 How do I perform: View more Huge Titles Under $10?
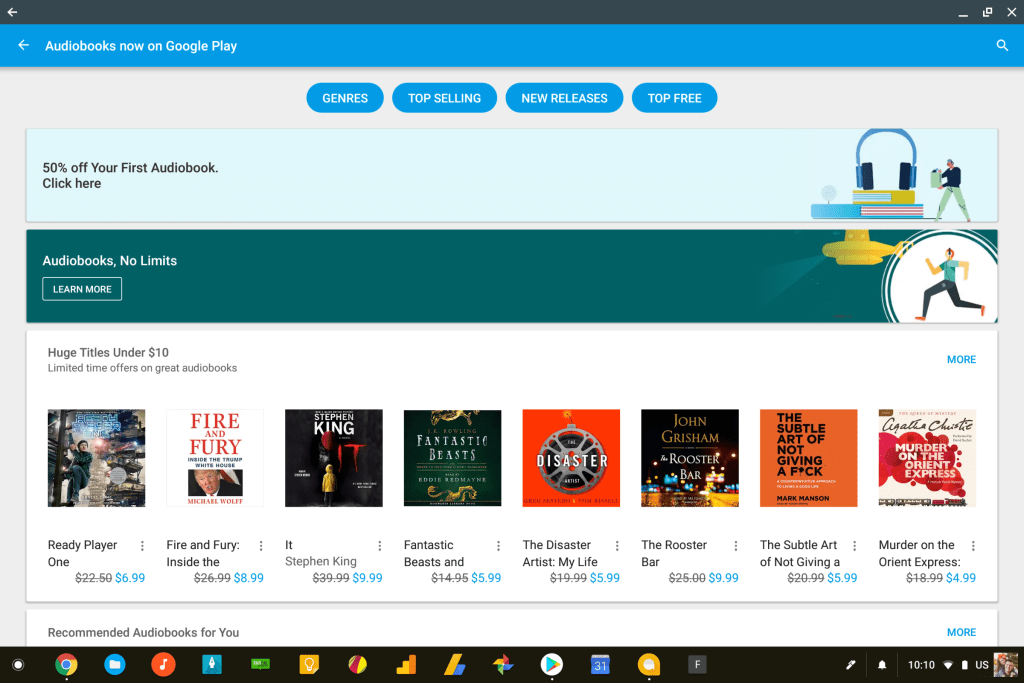pos(961,360)
